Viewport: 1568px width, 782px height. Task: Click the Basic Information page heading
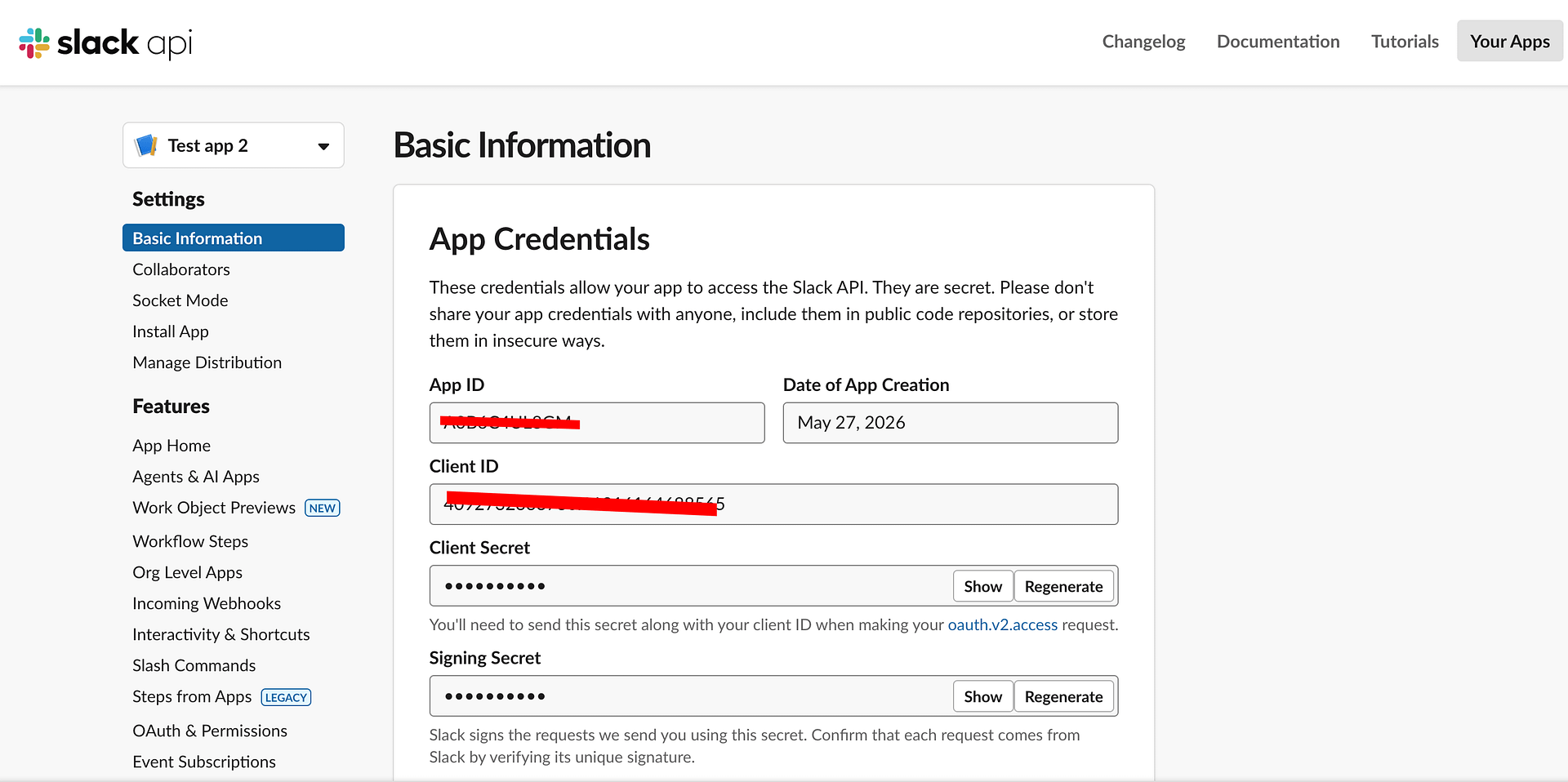pyautogui.click(x=523, y=145)
